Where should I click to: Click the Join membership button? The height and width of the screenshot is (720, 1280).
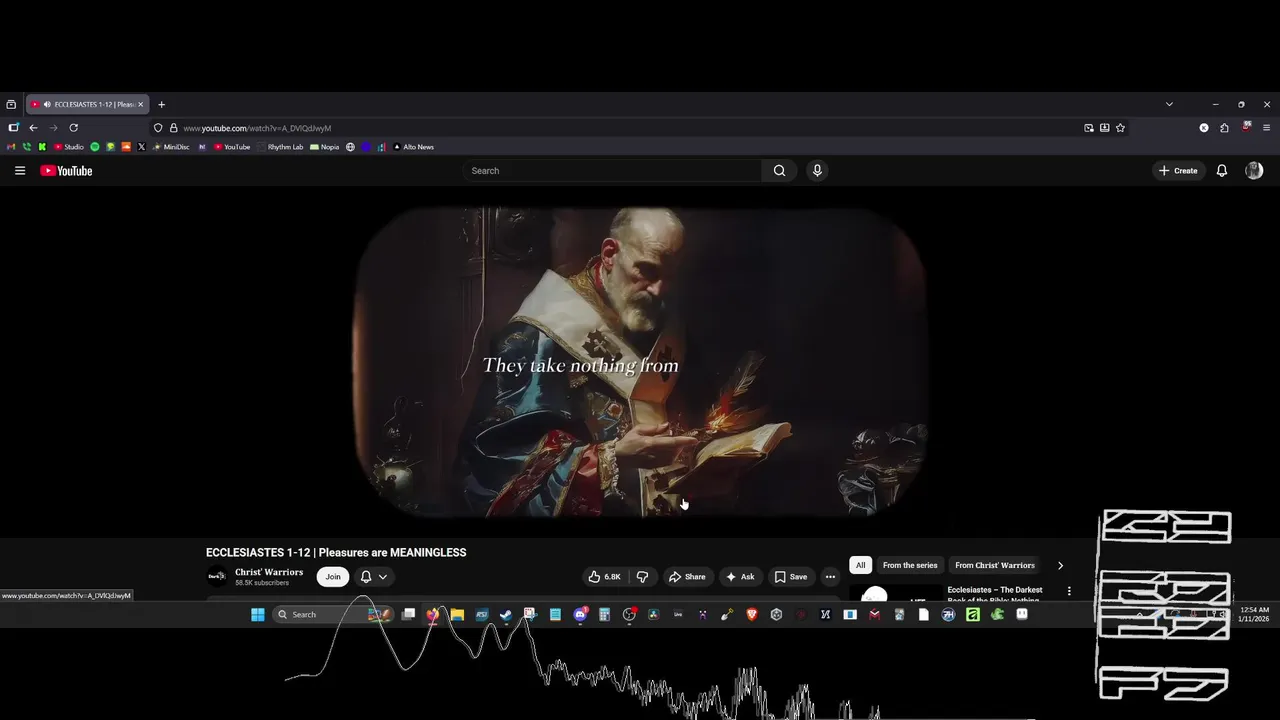[x=333, y=577]
